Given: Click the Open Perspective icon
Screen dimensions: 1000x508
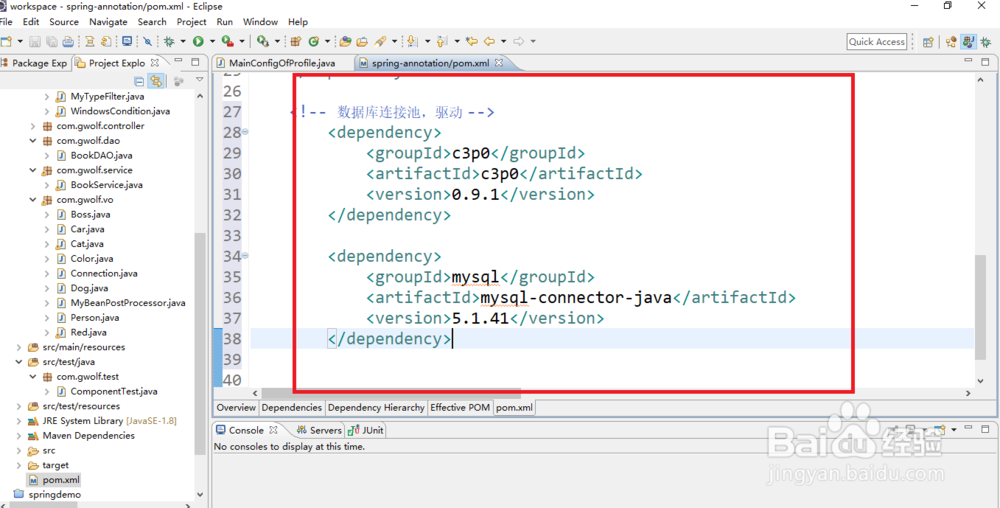Looking at the screenshot, I should coord(928,42).
